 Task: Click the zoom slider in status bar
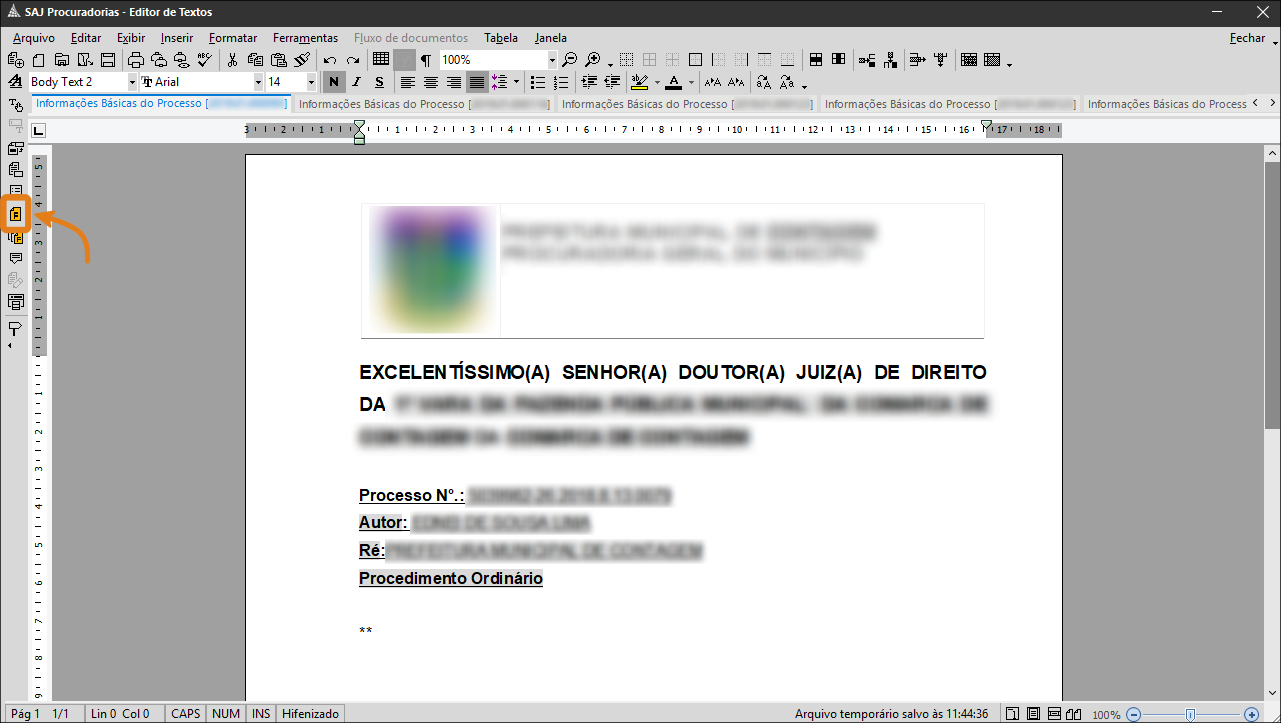(1190, 714)
